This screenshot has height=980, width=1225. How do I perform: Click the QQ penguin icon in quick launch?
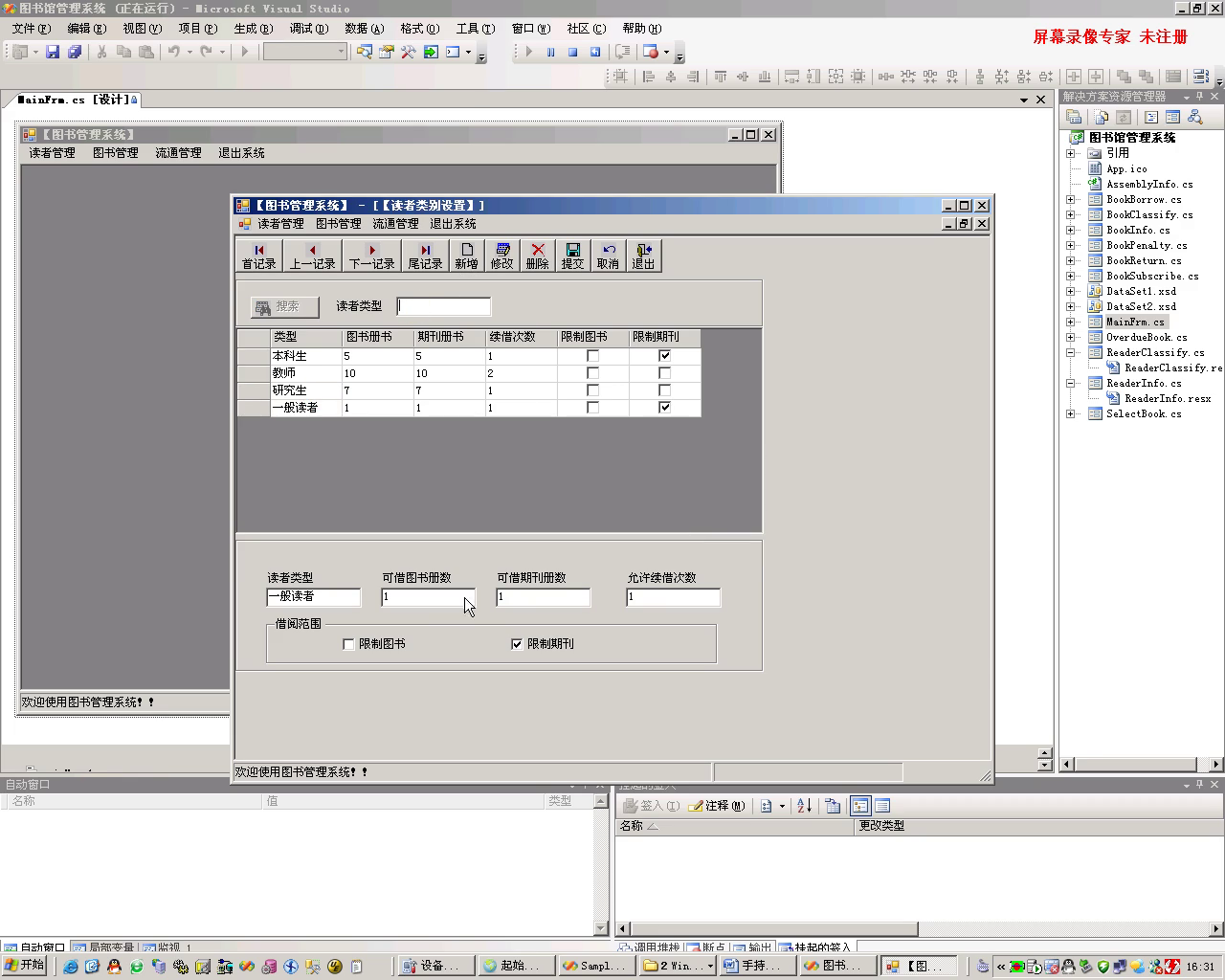coord(114,967)
